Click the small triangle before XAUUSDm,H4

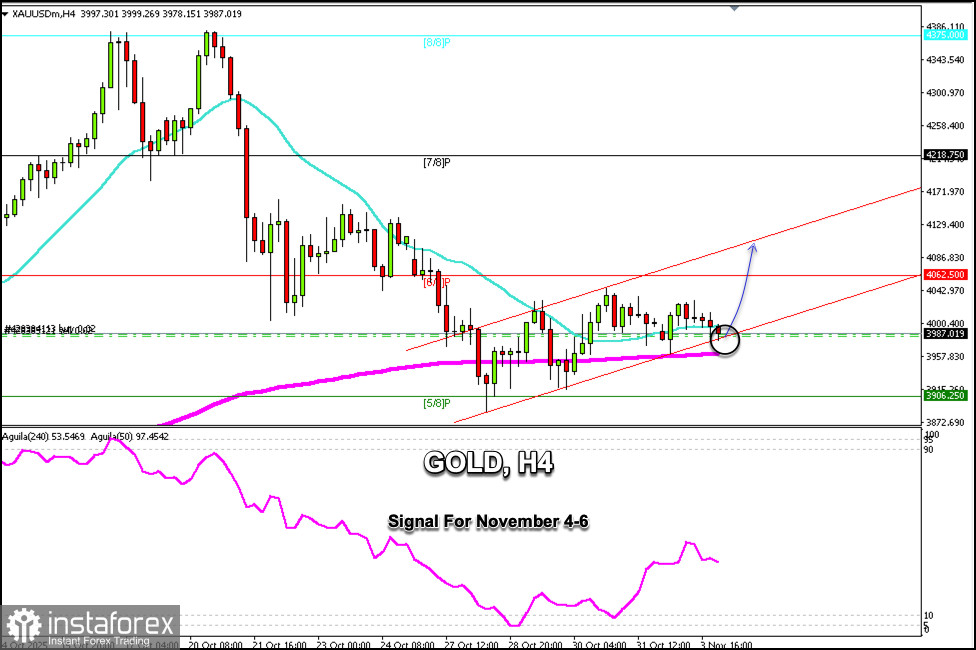point(5,14)
